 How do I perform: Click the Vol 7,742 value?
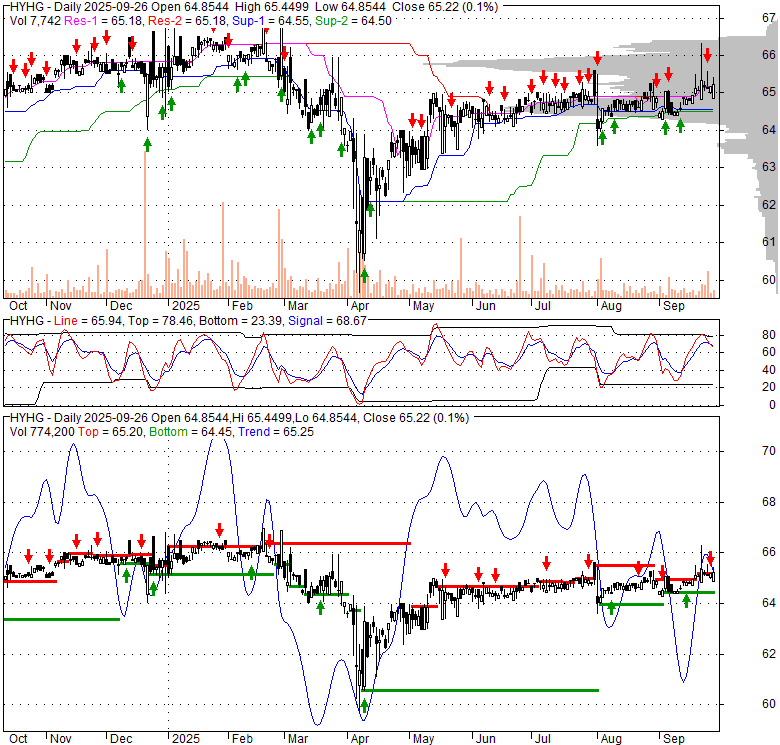pyautogui.click(x=35, y=21)
